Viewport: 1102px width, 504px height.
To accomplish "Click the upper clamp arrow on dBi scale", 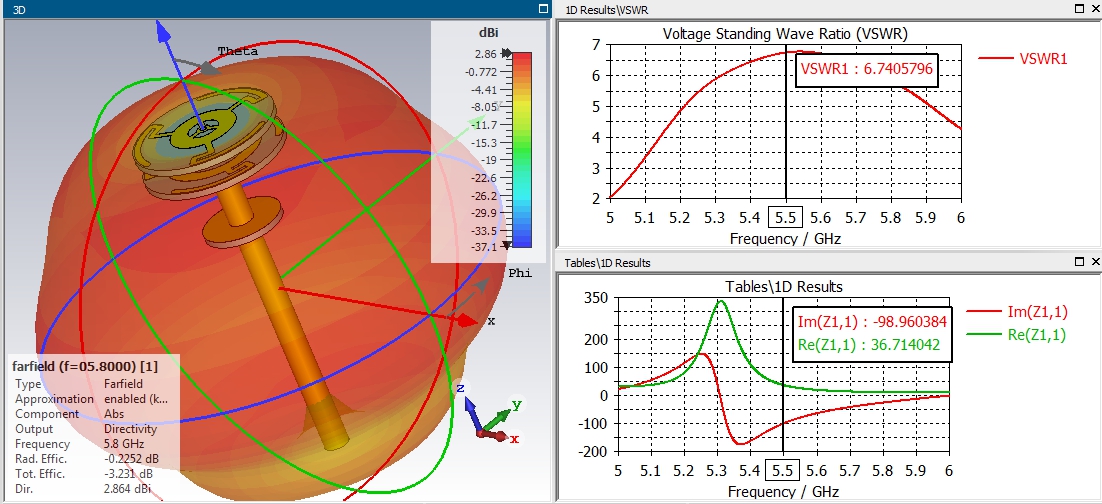I will (x=506, y=53).
